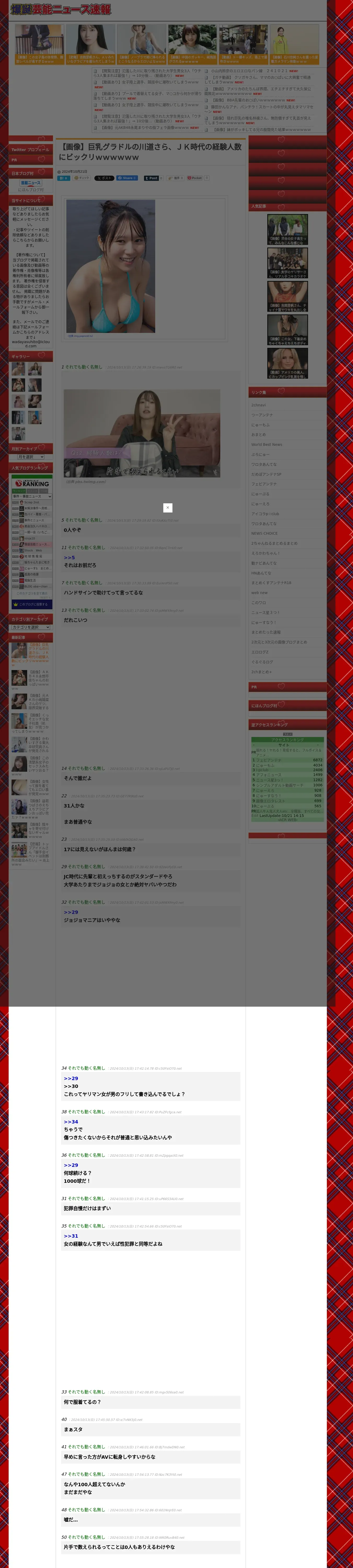Click the 芸能ニュース blog village badge
353x1568 pixels.
31,183
